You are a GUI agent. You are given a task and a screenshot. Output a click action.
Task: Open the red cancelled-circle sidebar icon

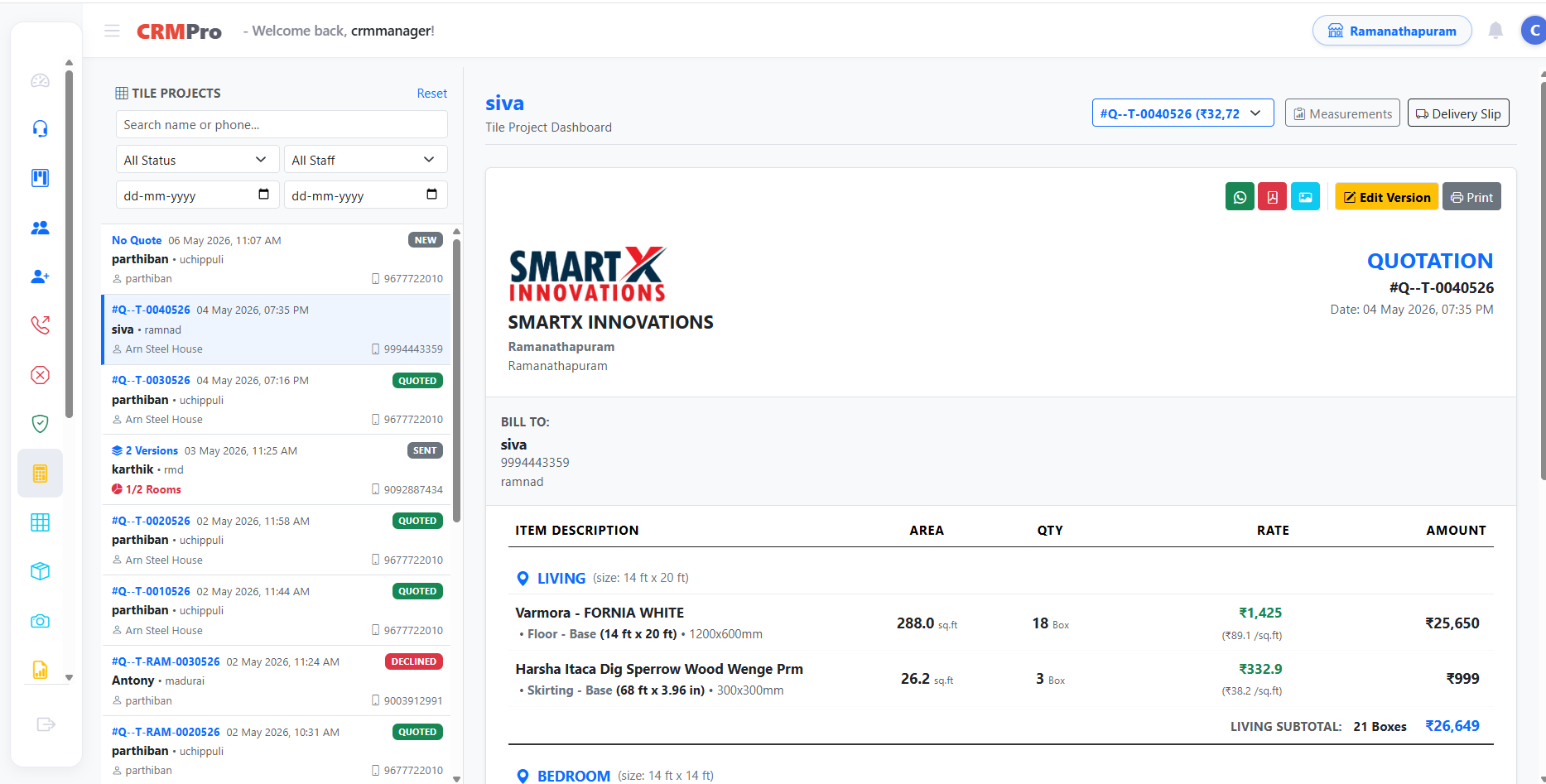(x=40, y=375)
